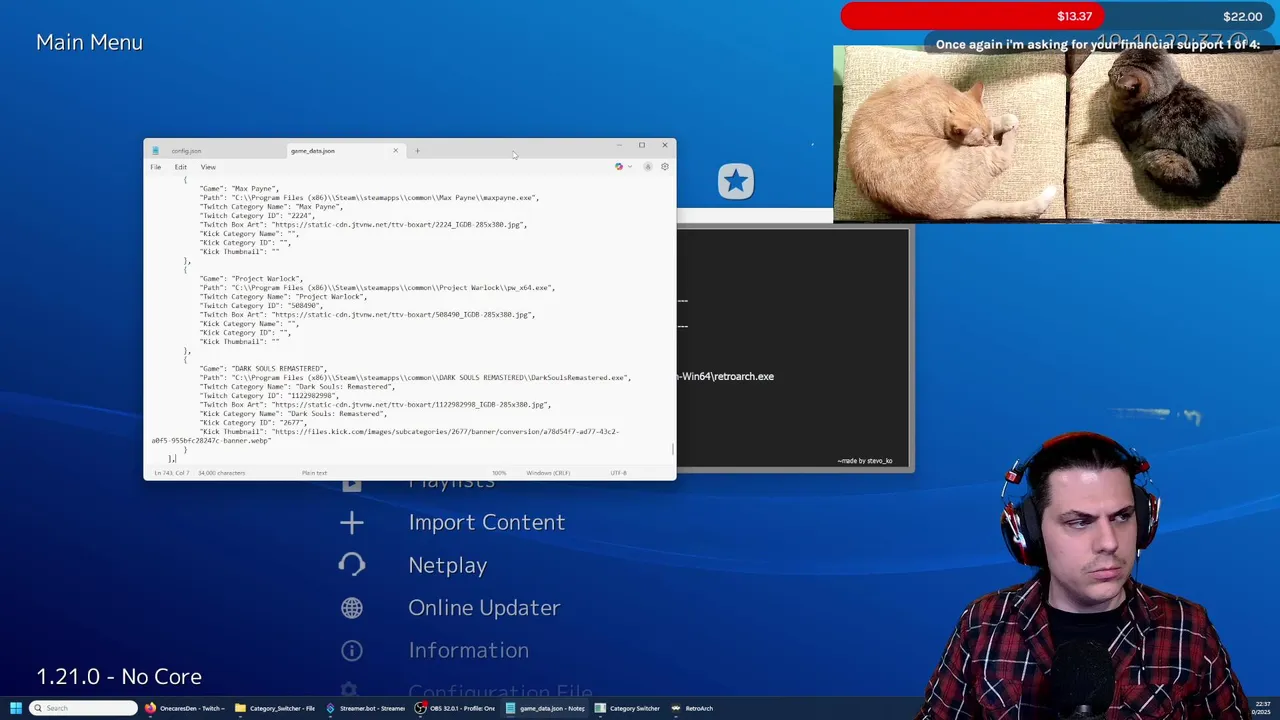Click the plus icon beside Import Content
Image resolution: width=1280 pixels, height=720 pixels.
click(351, 522)
